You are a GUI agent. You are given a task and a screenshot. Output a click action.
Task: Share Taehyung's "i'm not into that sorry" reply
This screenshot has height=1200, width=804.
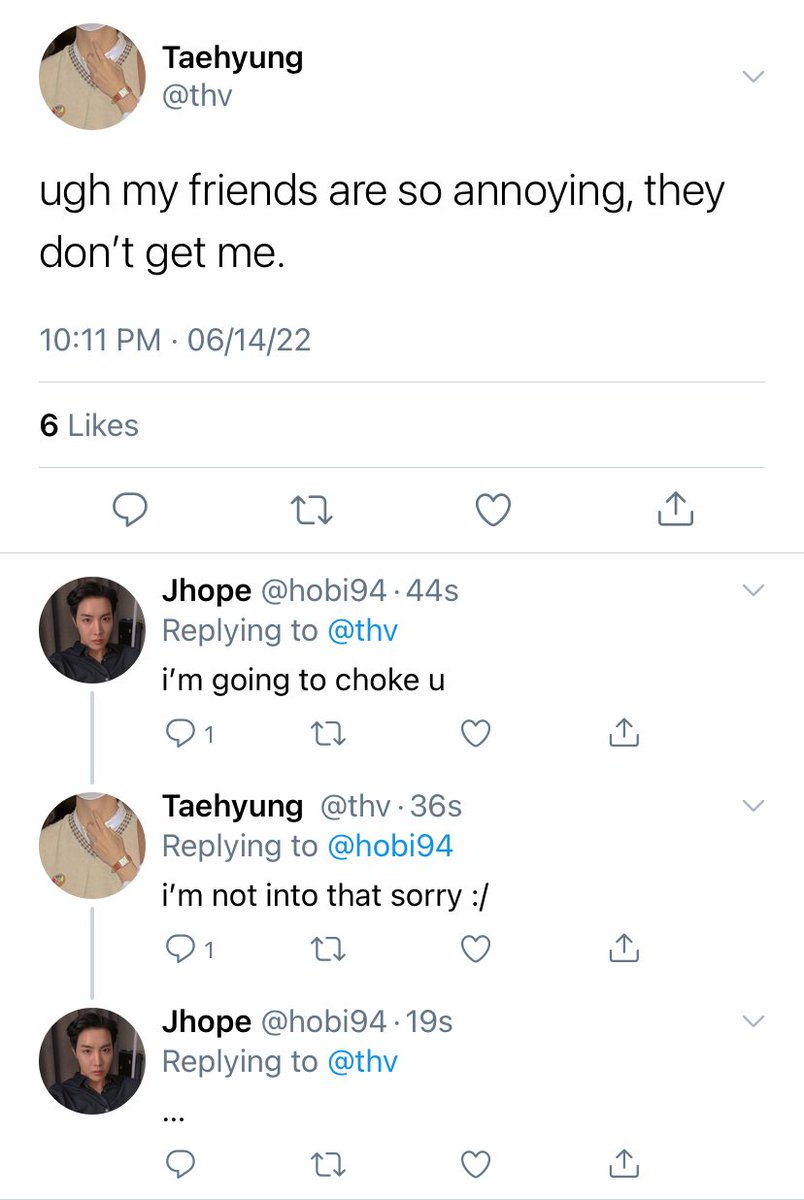[x=623, y=948]
